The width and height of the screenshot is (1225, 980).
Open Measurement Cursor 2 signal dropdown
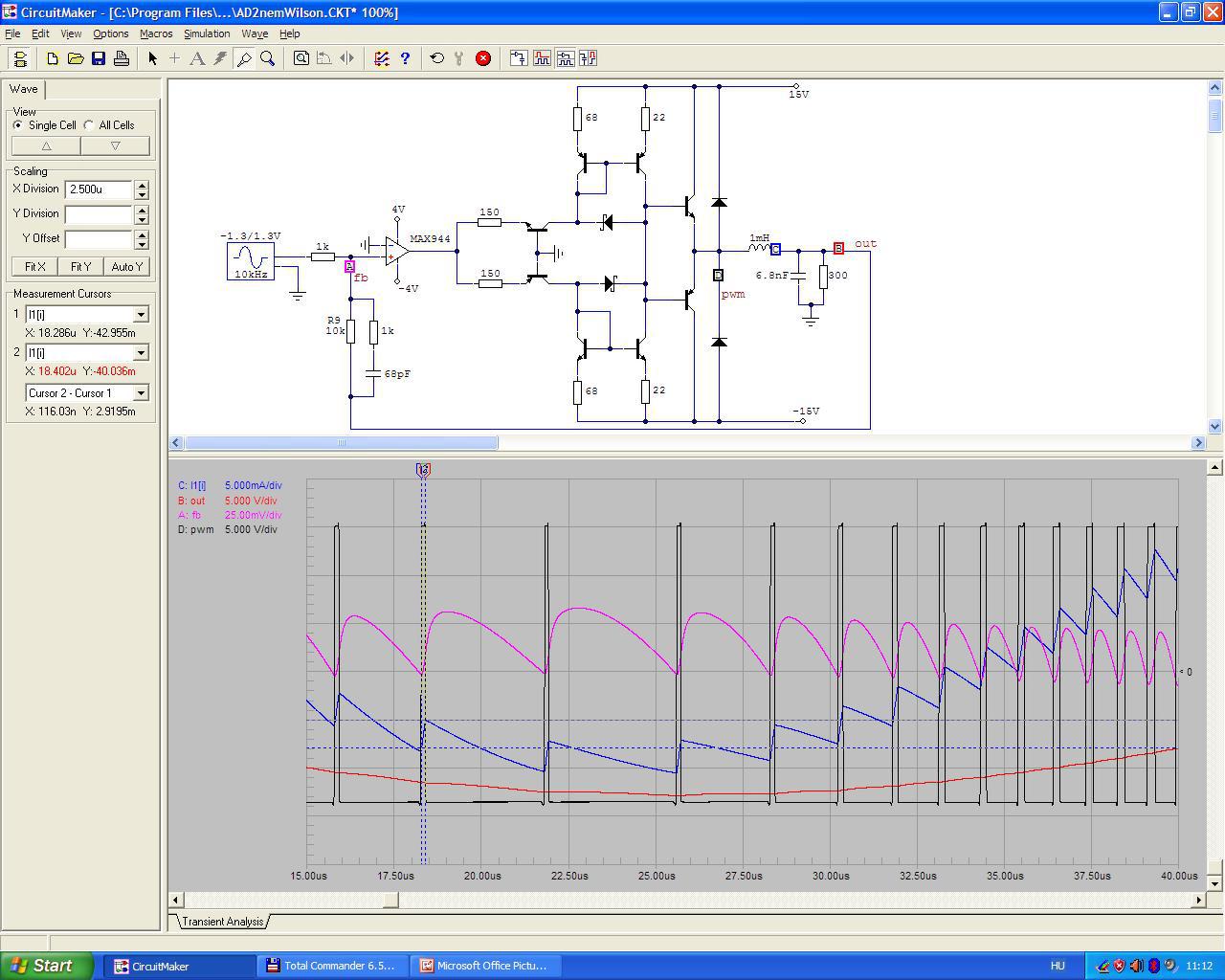[141, 353]
